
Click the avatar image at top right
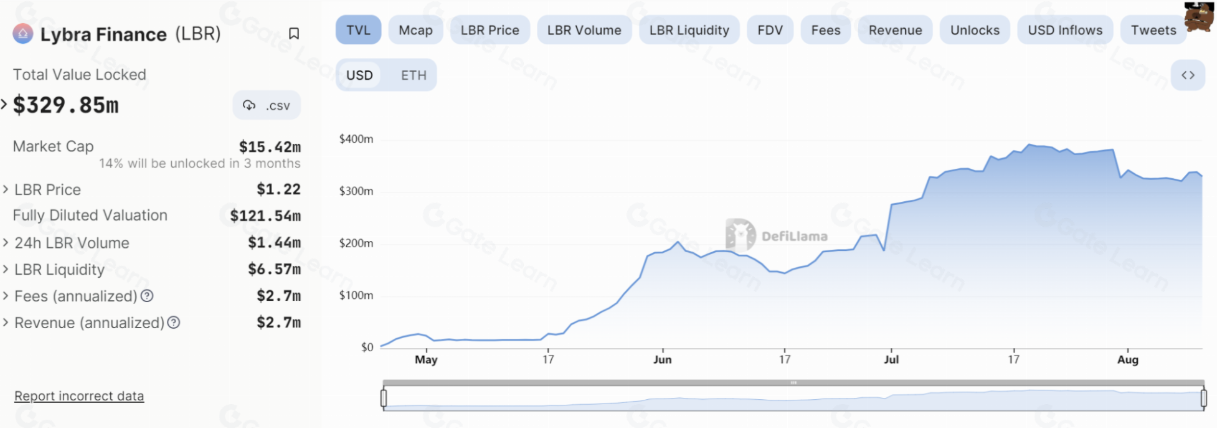(x=1198, y=17)
